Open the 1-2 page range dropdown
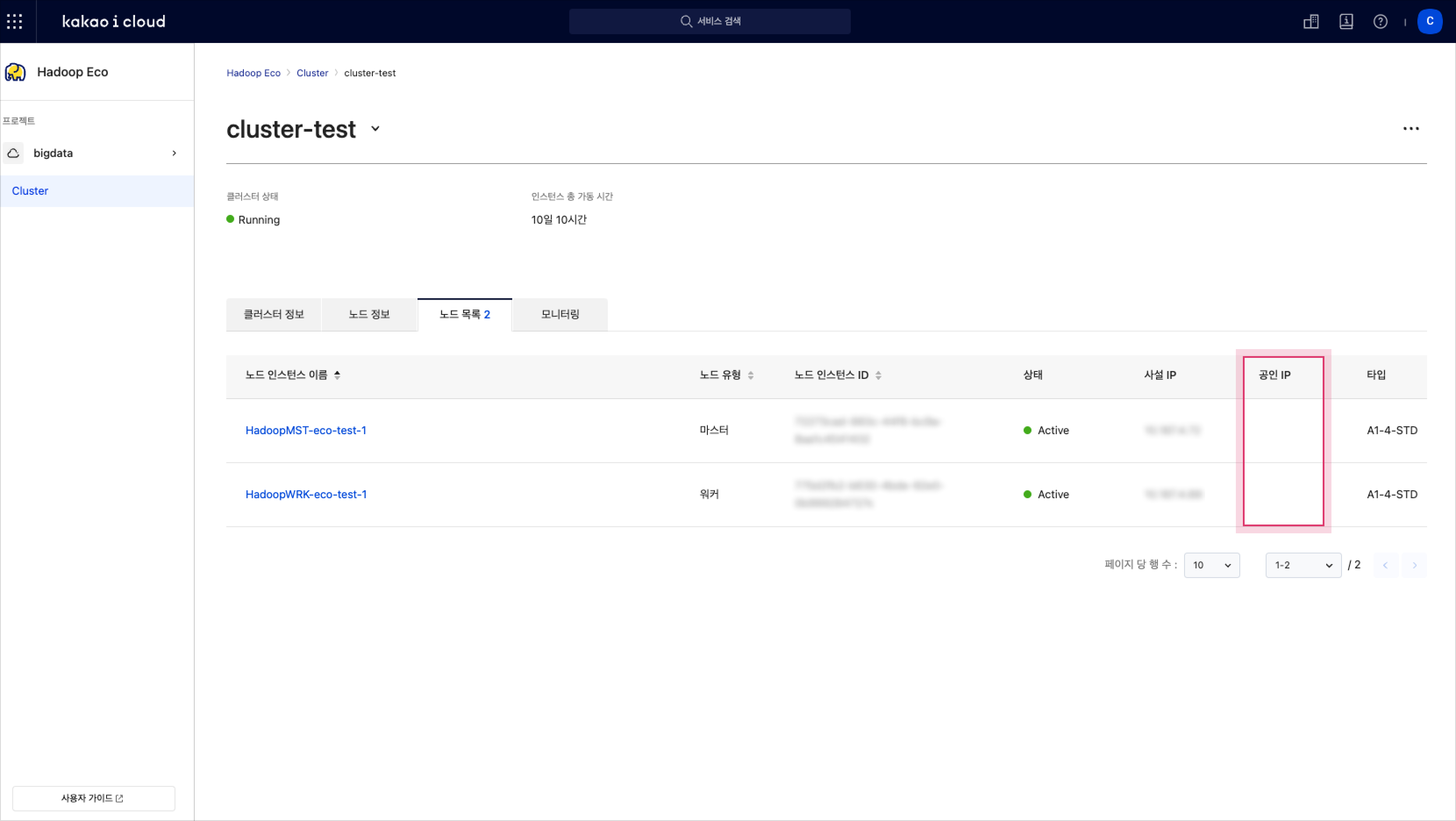1456x821 pixels. tap(1303, 565)
